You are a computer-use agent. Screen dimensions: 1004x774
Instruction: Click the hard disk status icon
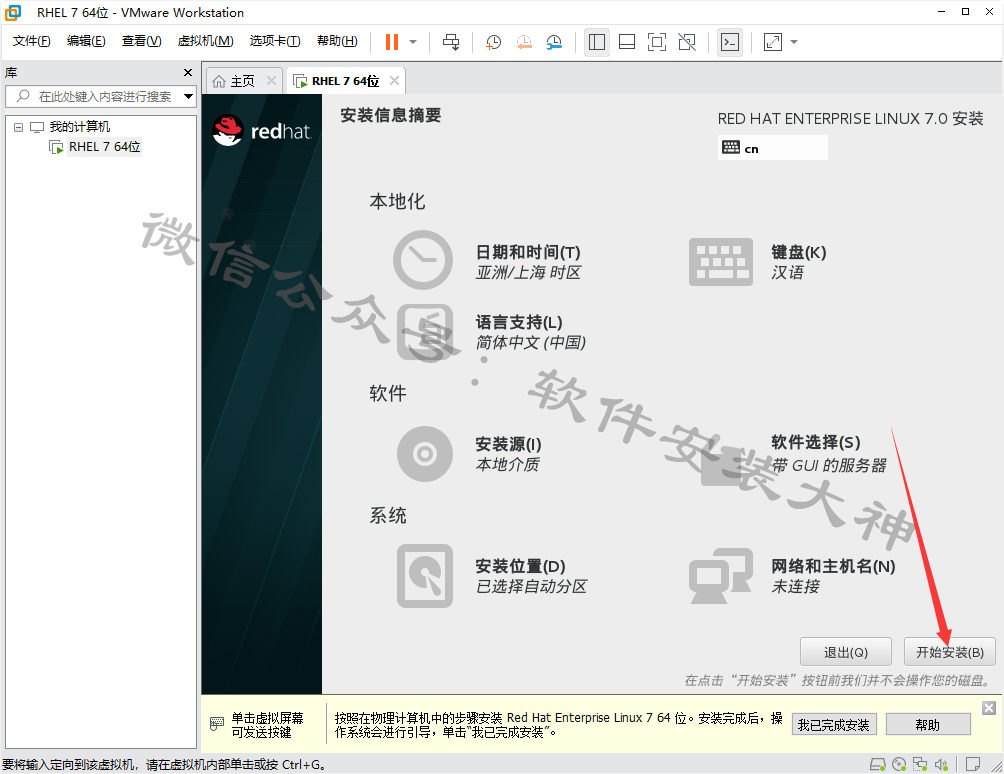[877, 764]
